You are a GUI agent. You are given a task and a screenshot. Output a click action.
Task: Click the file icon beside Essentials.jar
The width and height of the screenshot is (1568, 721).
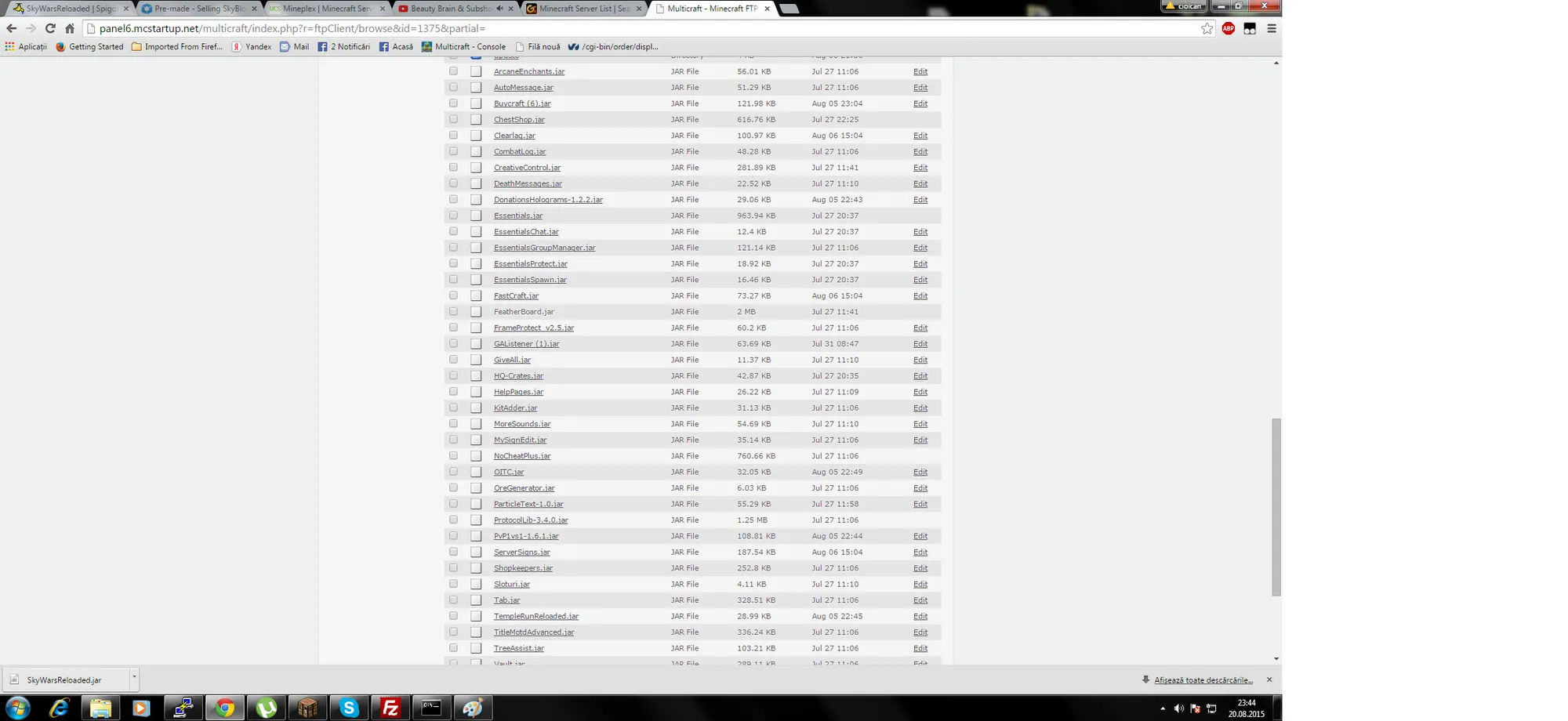(476, 216)
